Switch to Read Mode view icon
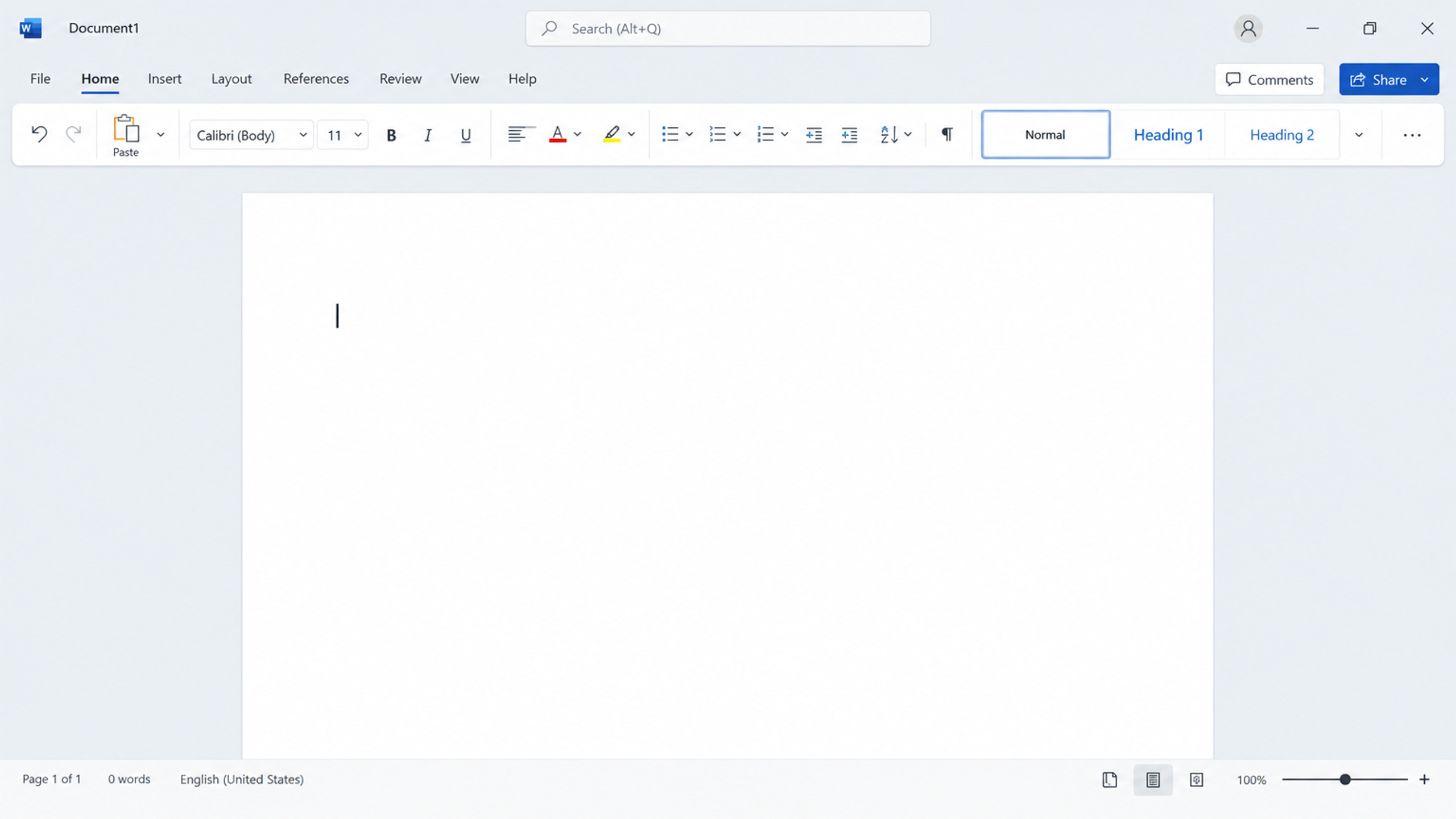This screenshot has width=1456, height=819. [1110, 780]
